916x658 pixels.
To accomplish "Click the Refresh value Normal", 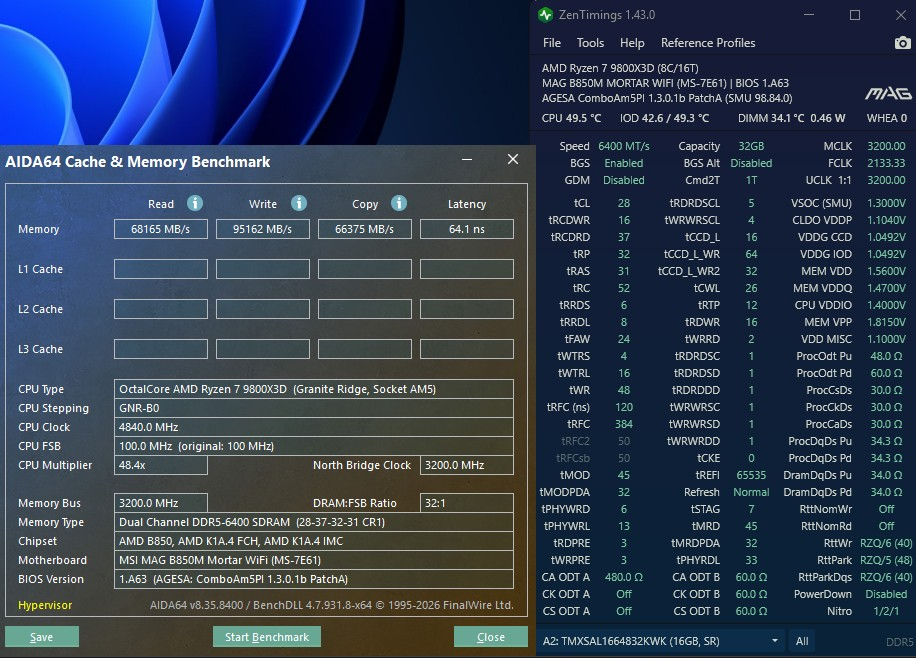I will point(751,492).
